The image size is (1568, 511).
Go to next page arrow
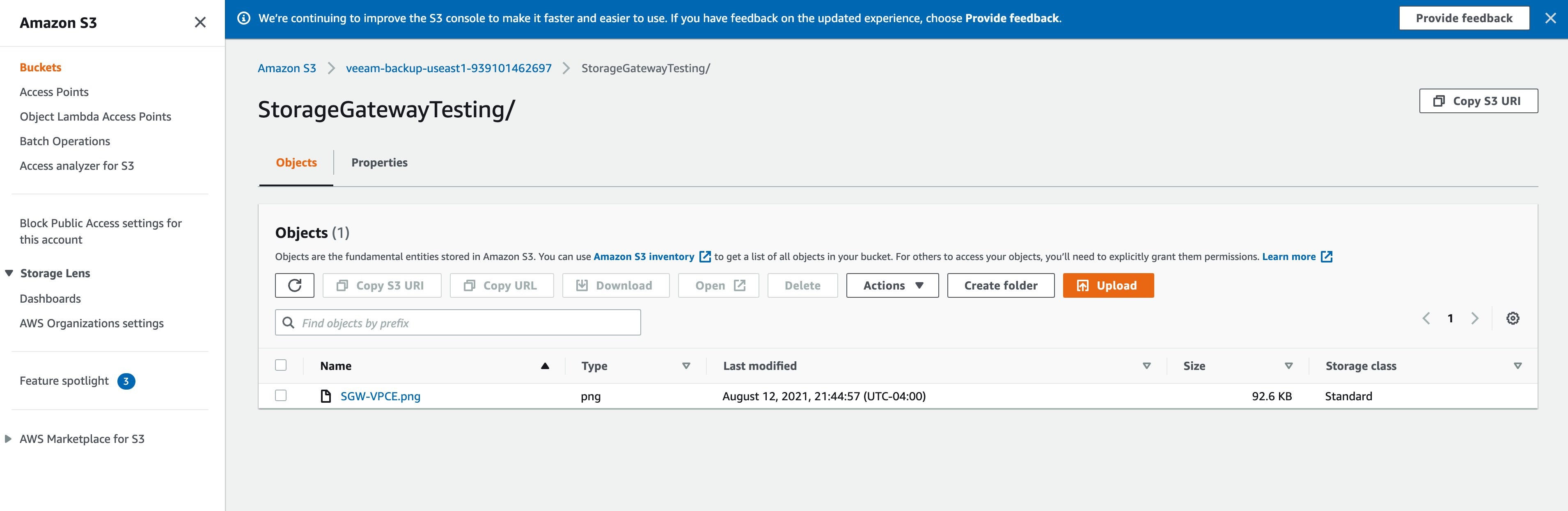pyautogui.click(x=1475, y=318)
